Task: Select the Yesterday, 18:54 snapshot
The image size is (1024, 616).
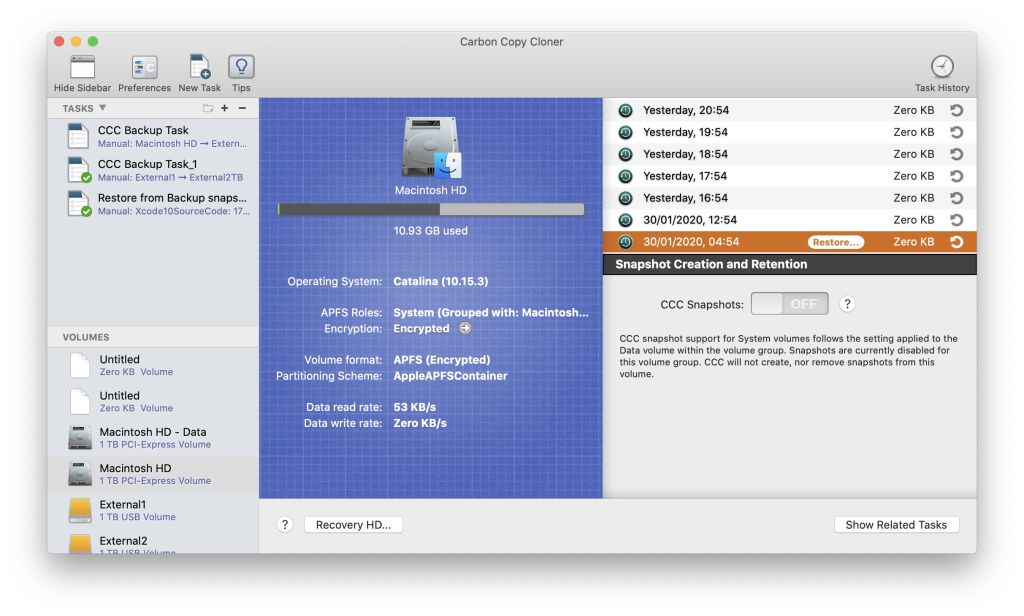Action: pyautogui.click(x=790, y=154)
